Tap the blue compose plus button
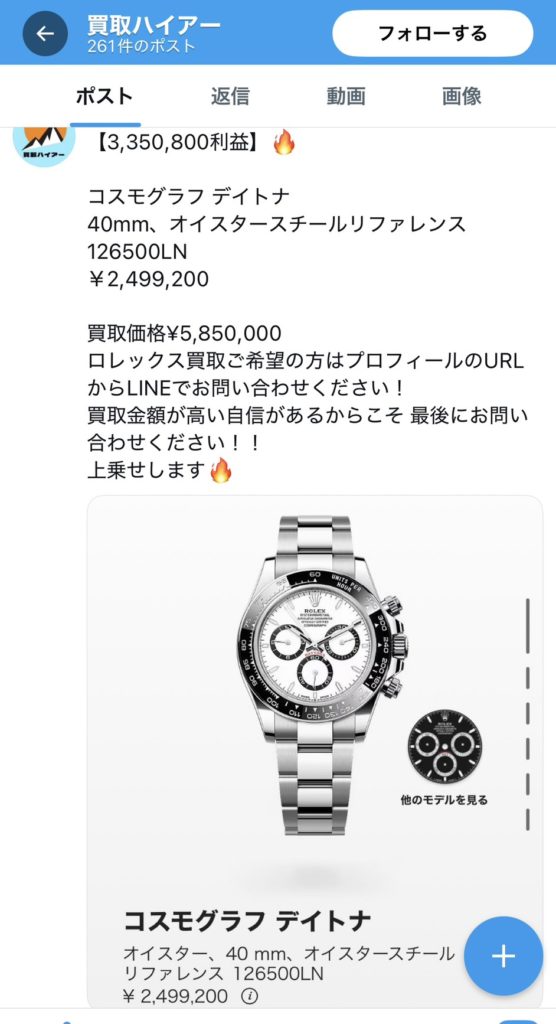 point(503,955)
